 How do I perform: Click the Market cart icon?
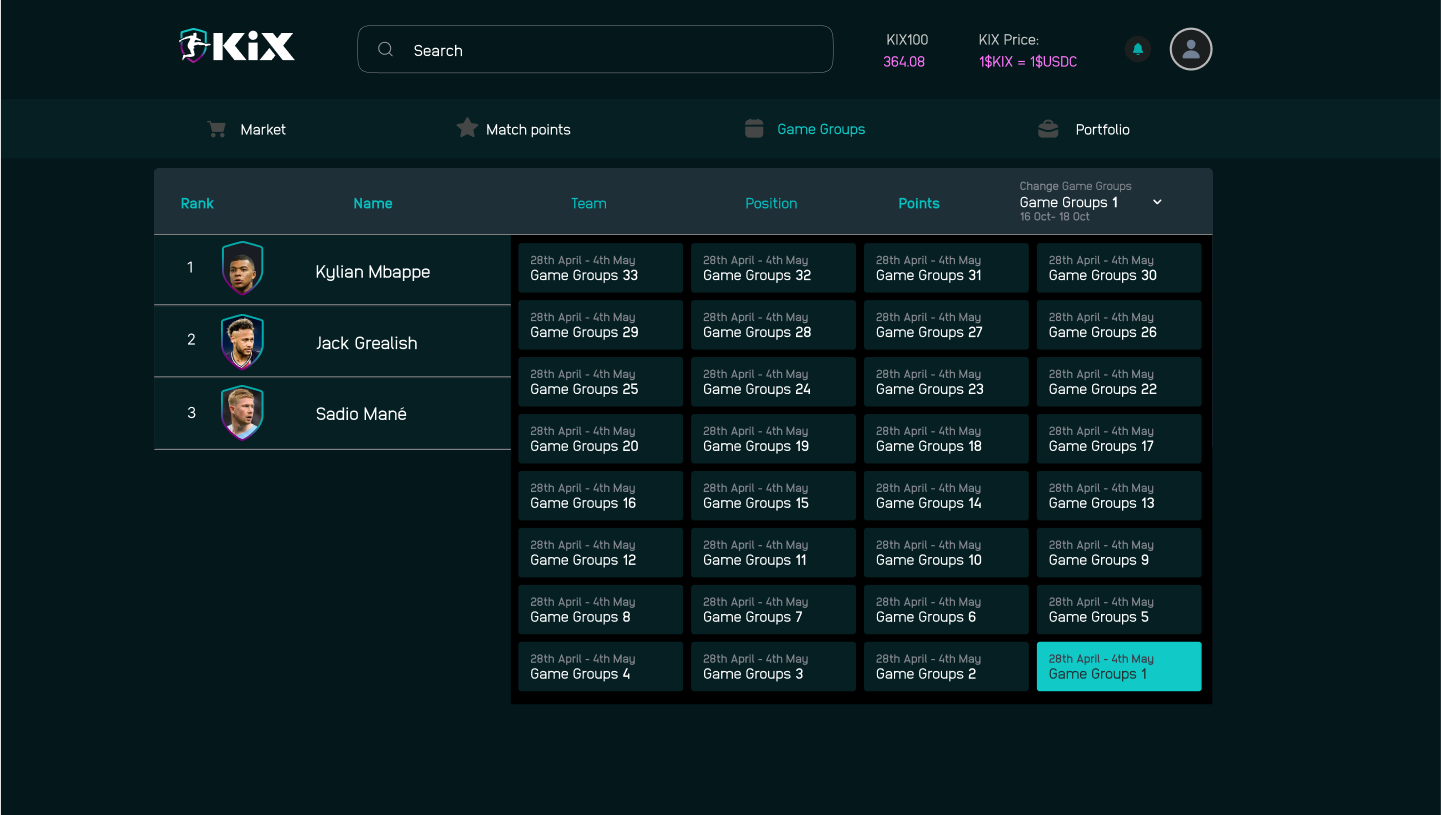click(216, 129)
